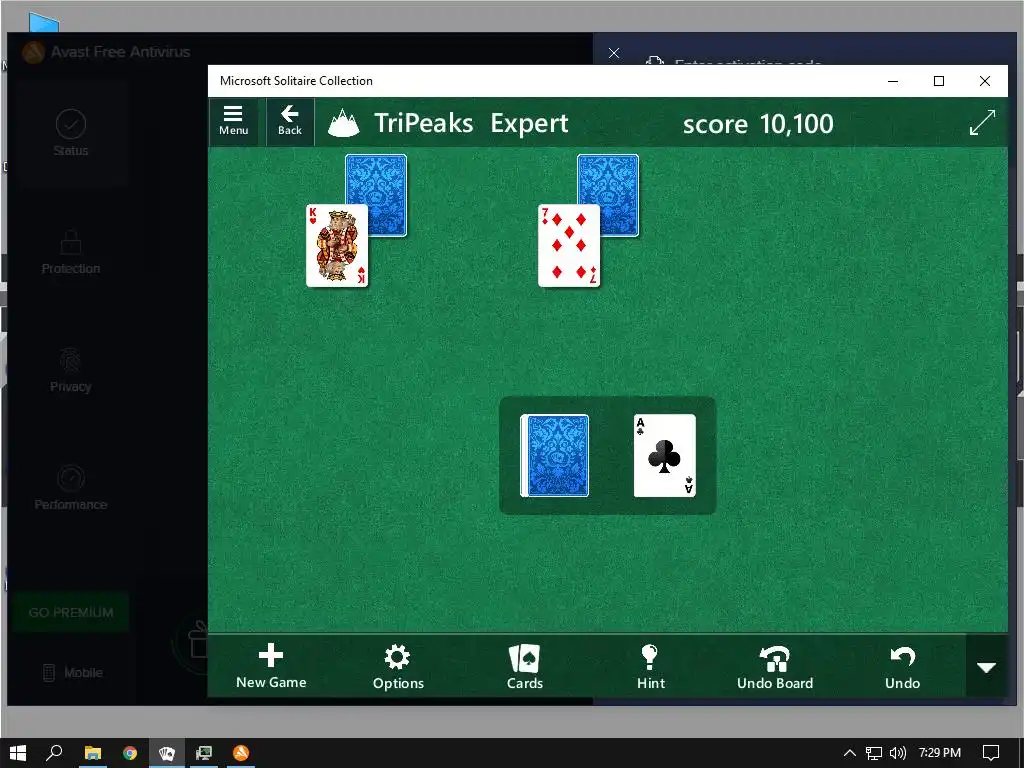This screenshot has height=768, width=1024.
Task: Open the network tray icon
Action: point(874,753)
